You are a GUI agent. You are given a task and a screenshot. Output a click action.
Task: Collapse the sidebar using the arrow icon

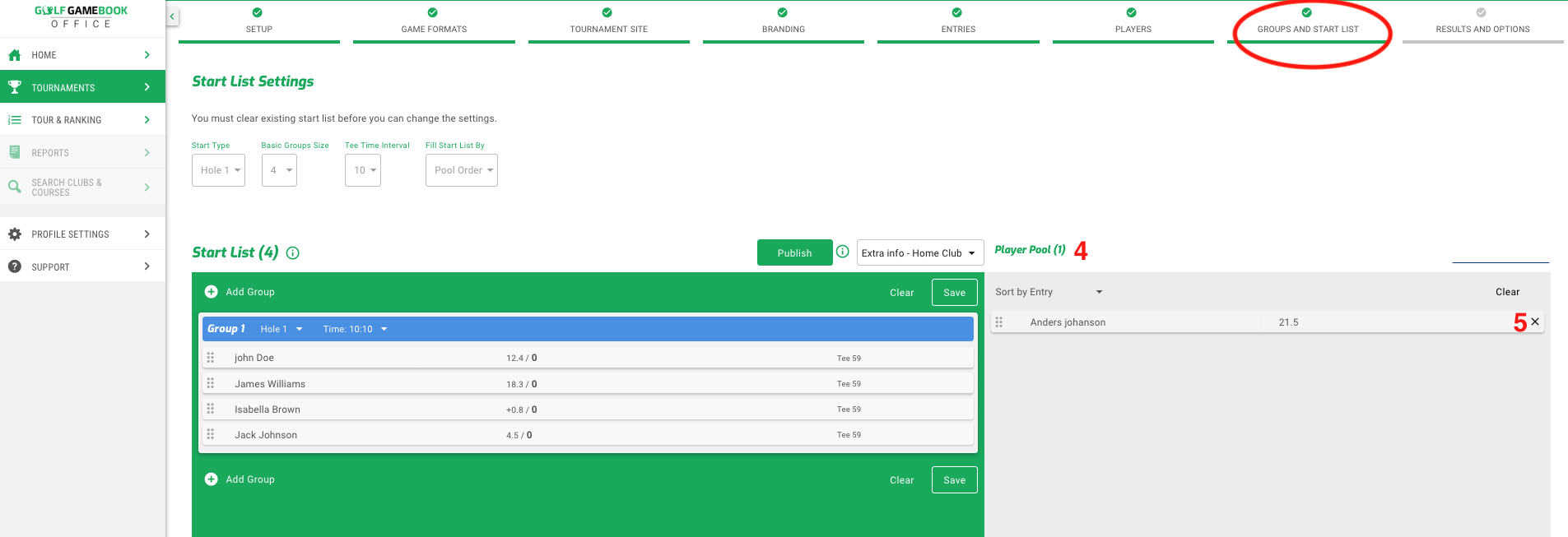tap(172, 16)
